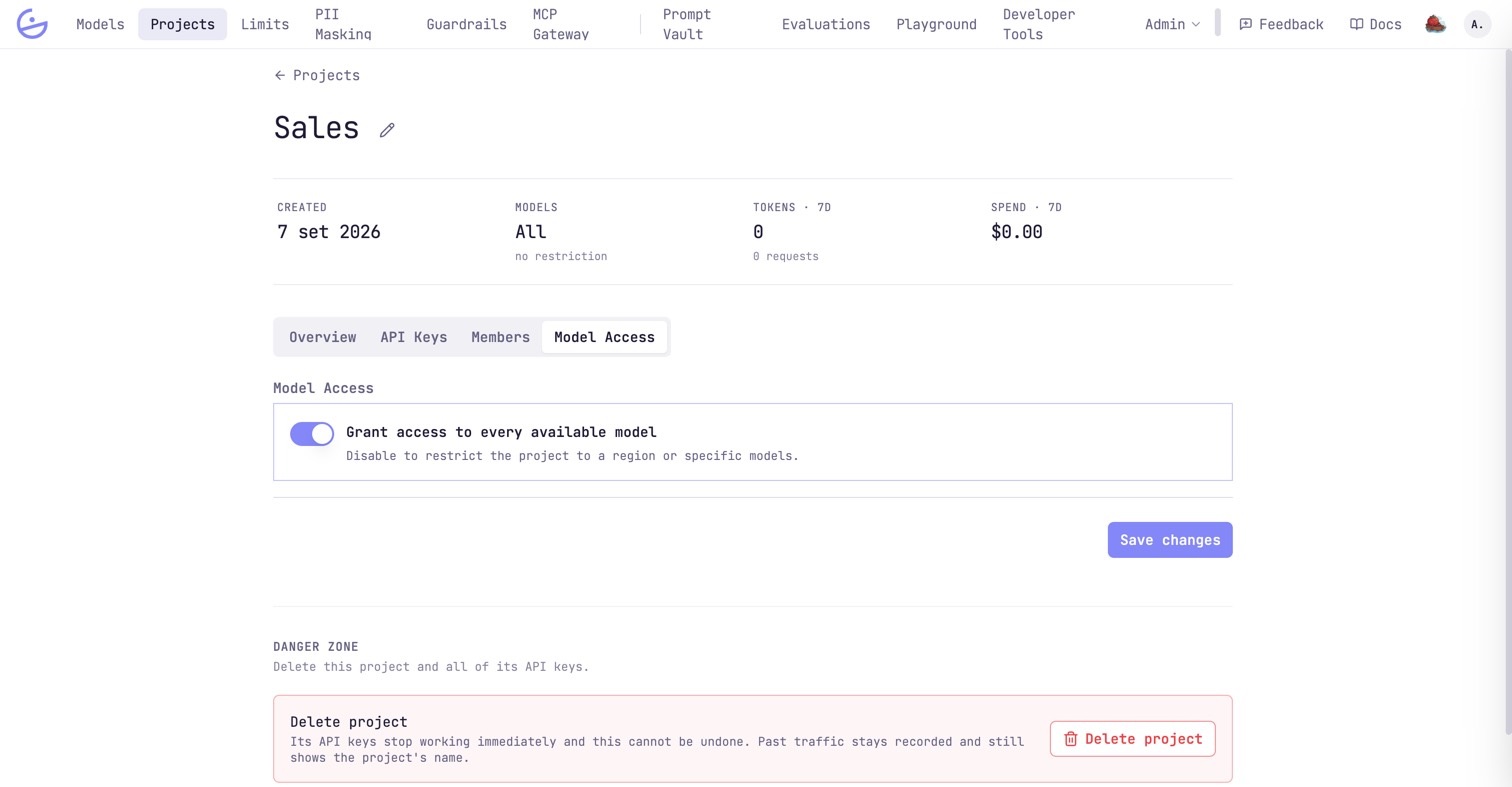Go back via the Projects arrow link
The image size is (1512, 787).
(x=317, y=75)
